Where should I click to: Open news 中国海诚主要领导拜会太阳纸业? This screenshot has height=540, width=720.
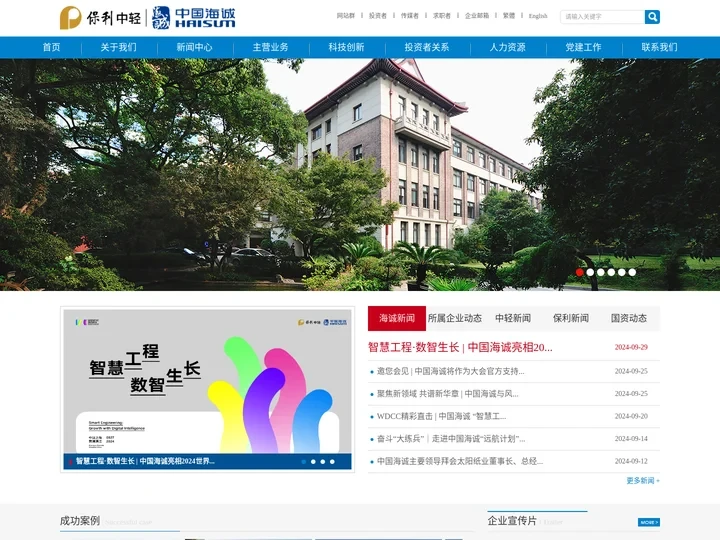point(460,461)
